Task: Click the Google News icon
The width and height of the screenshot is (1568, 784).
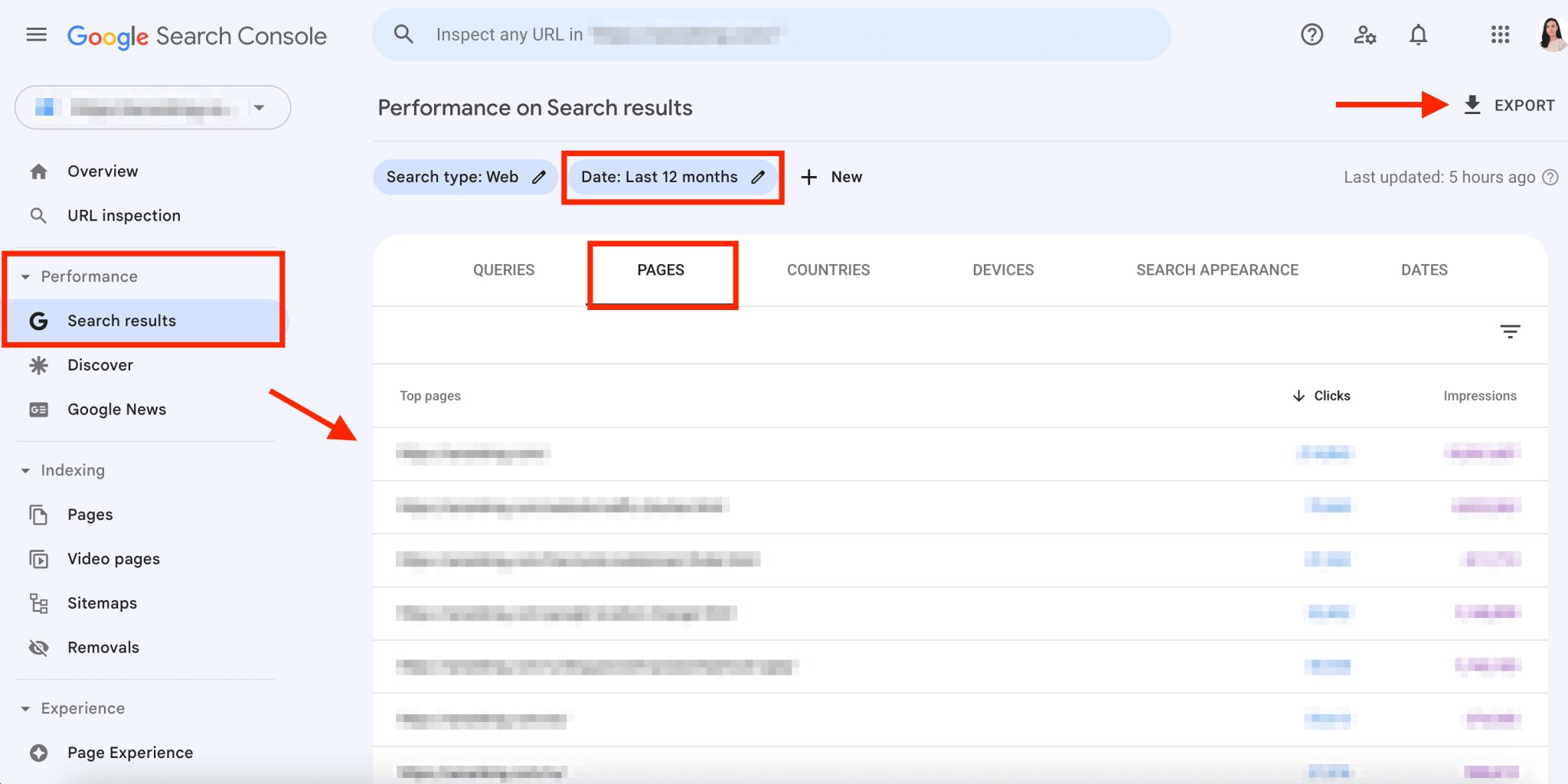Action: point(38,410)
